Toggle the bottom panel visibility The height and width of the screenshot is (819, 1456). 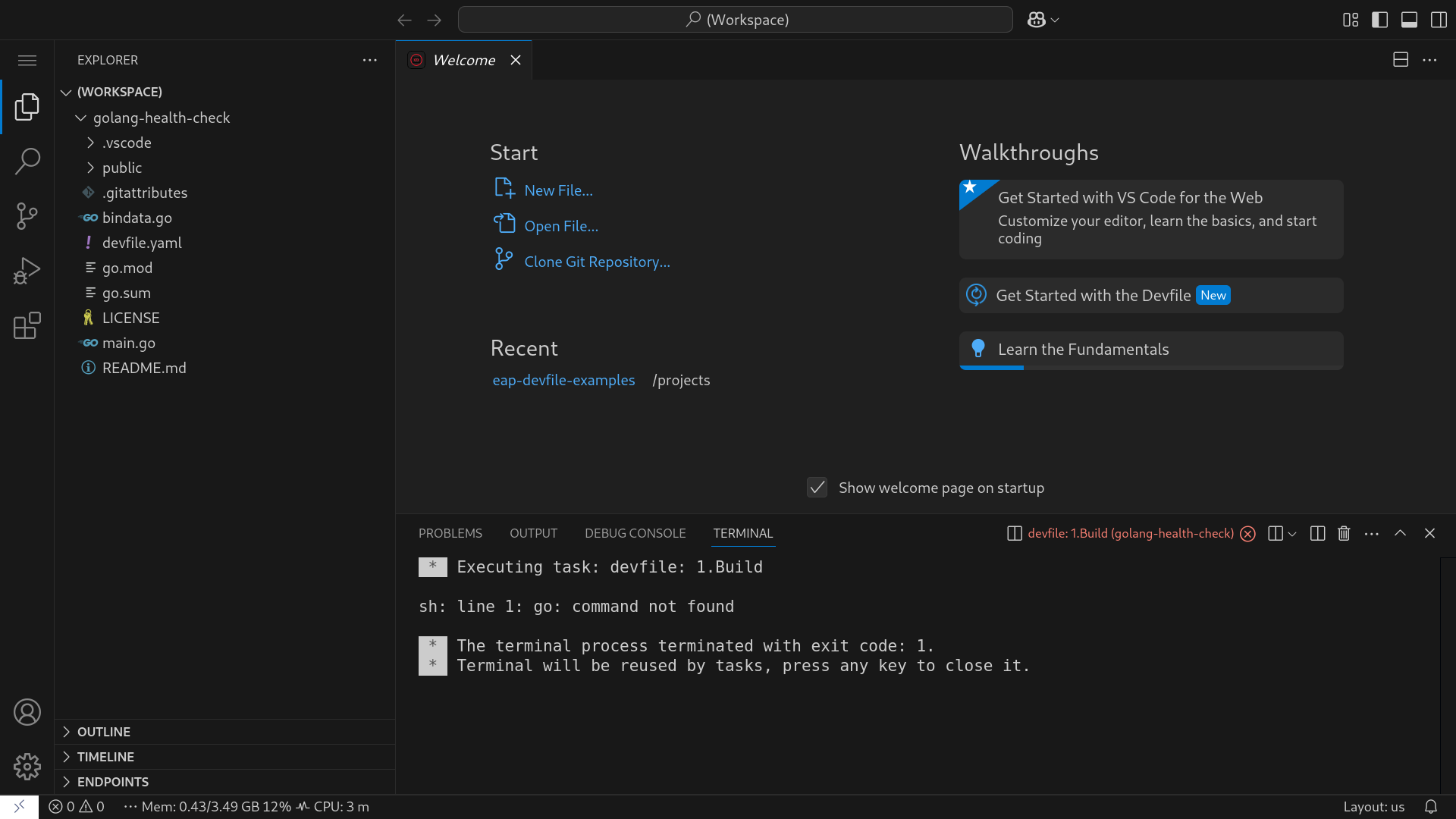pyautogui.click(x=1409, y=20)
